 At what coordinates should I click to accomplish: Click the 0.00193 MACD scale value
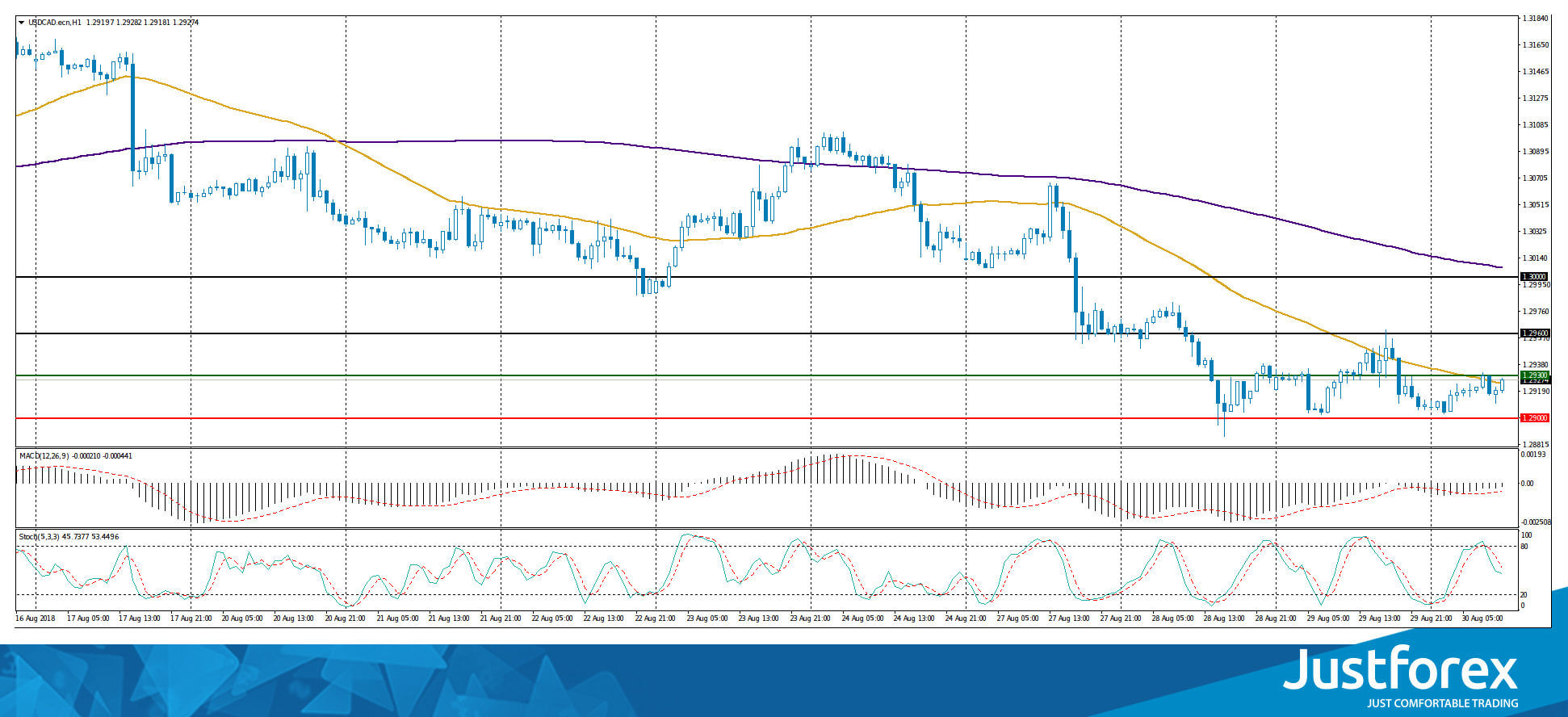tap(1533, 455)
